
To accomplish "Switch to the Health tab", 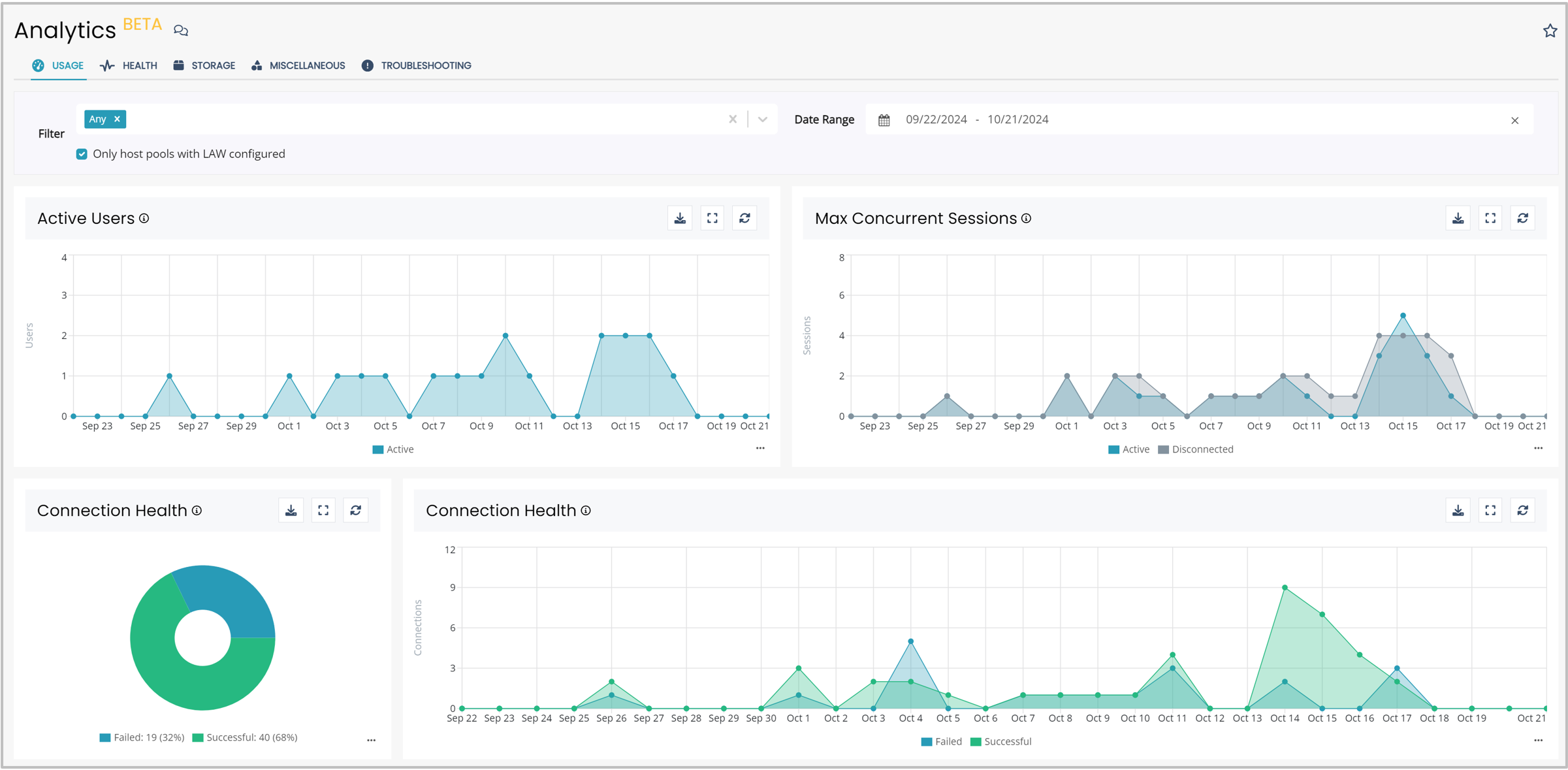I will coord(129,65).
